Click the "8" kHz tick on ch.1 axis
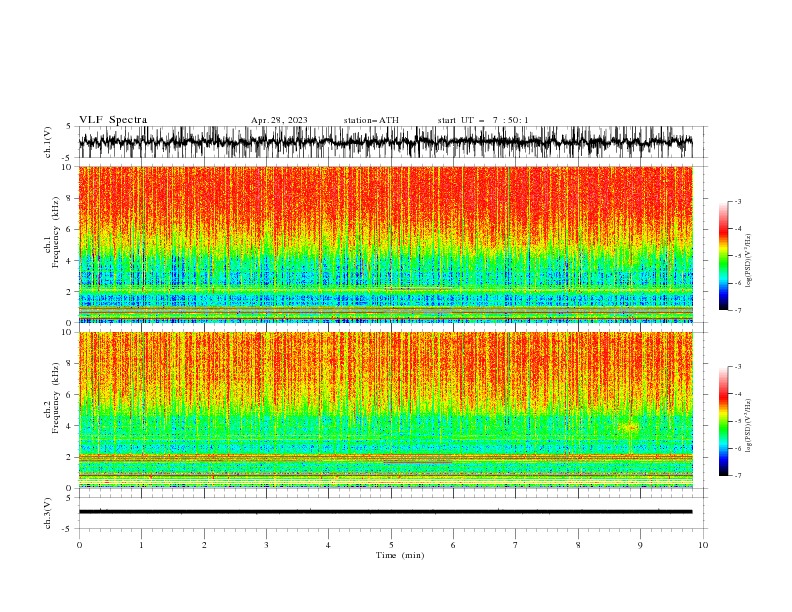Screen dimensions: 792x612 [70, 198]
